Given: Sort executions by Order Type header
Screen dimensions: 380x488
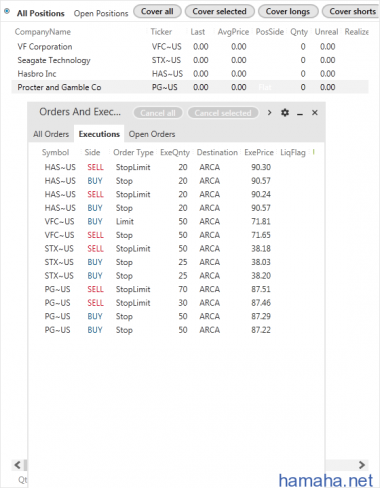Looking at the screenshot, I should (133, 153).
